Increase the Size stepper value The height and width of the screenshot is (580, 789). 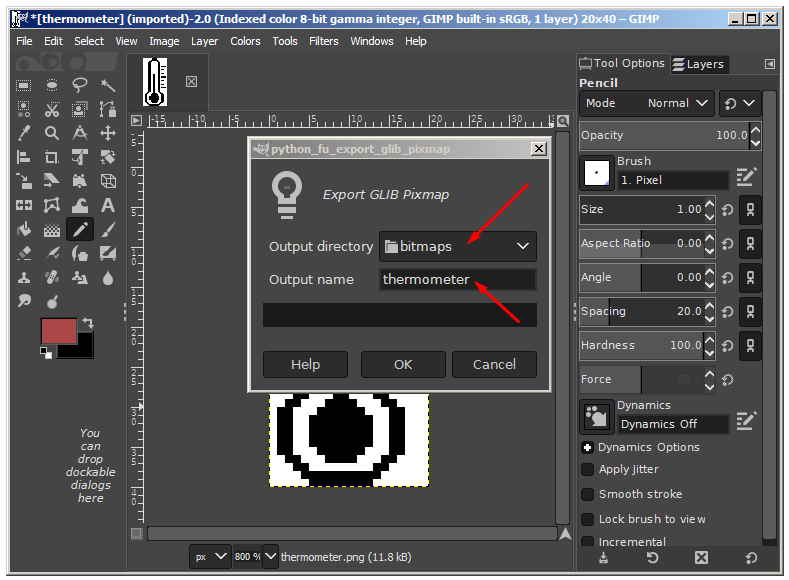[709, 204]
